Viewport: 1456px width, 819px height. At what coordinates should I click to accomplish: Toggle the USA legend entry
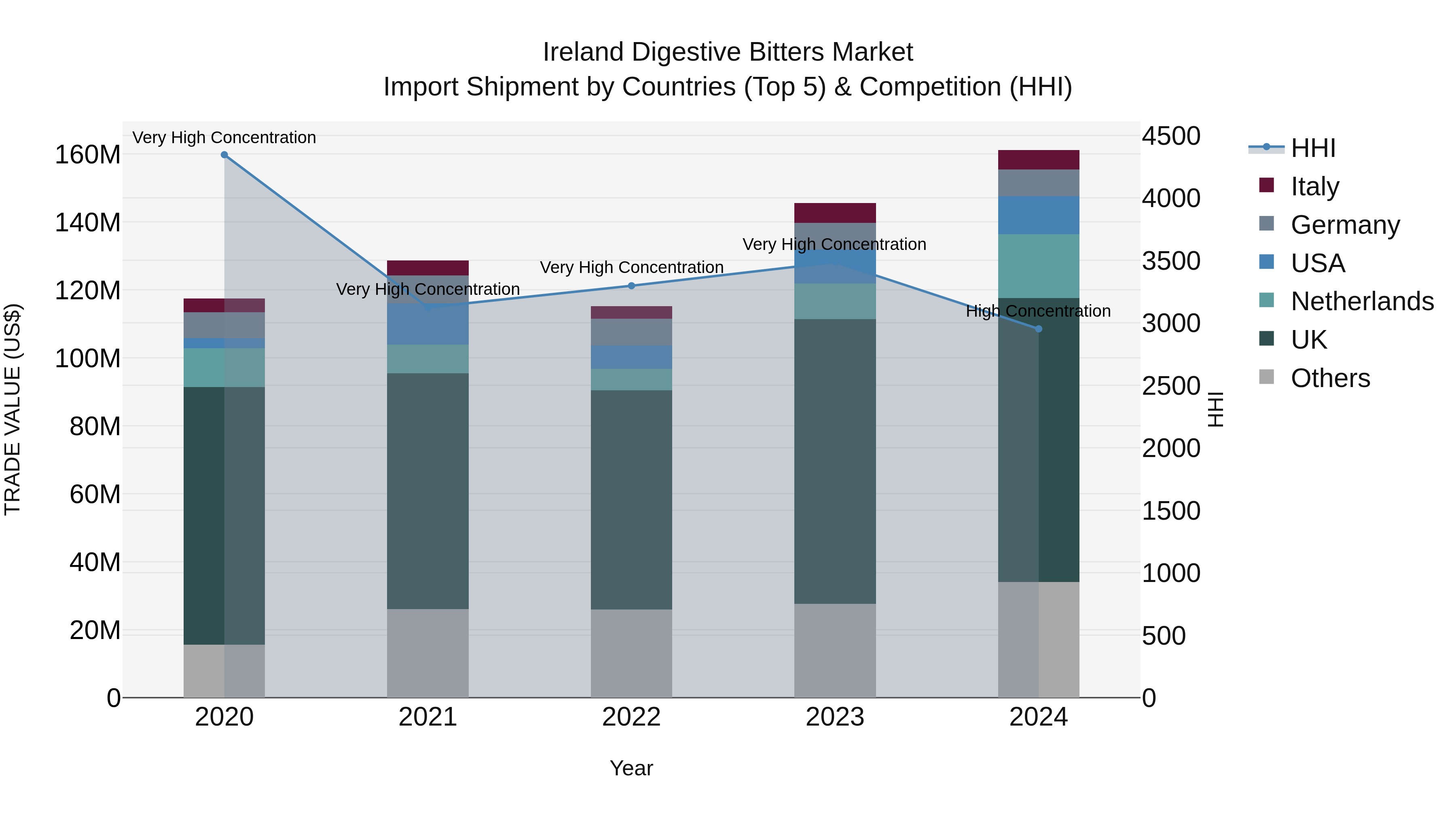(1302, 263)
